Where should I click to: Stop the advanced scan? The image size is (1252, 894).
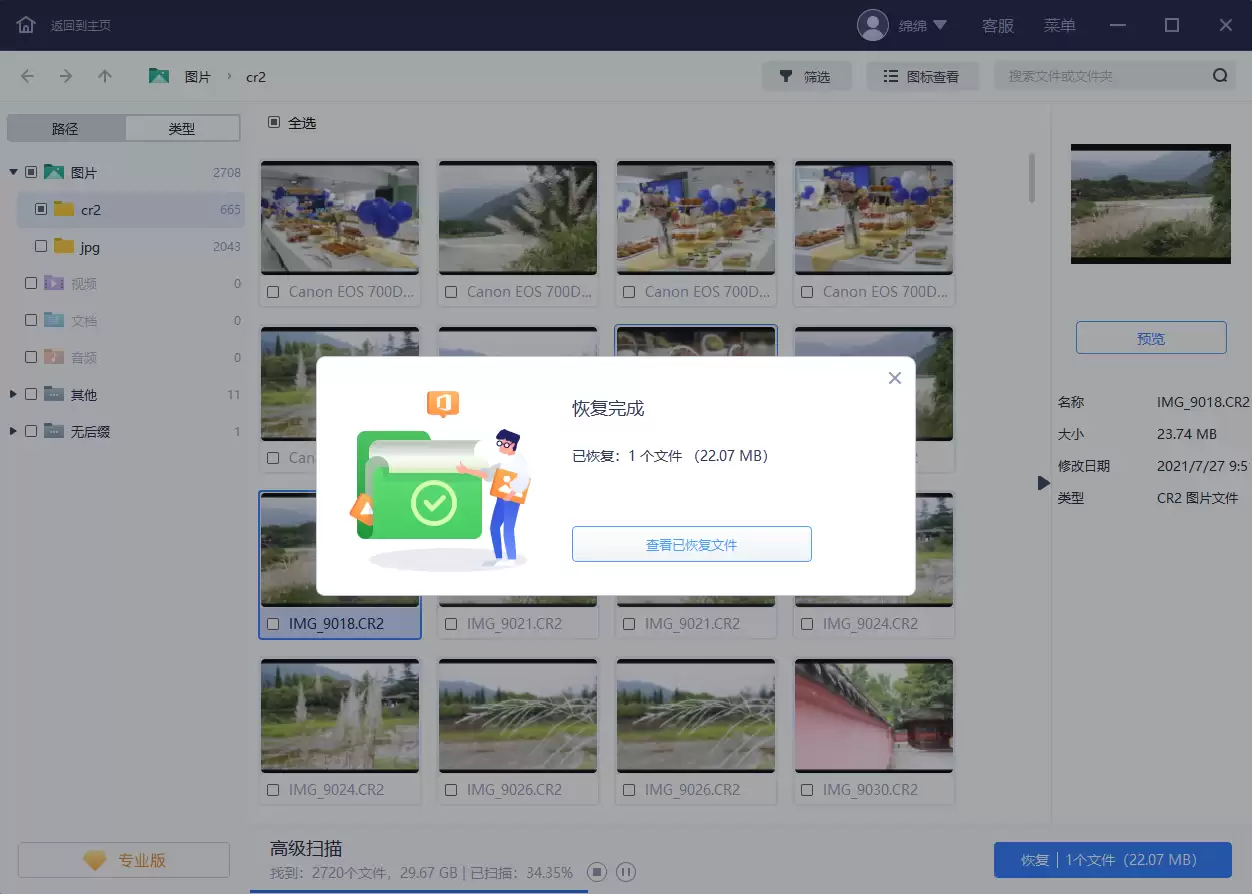coord(597,871)
